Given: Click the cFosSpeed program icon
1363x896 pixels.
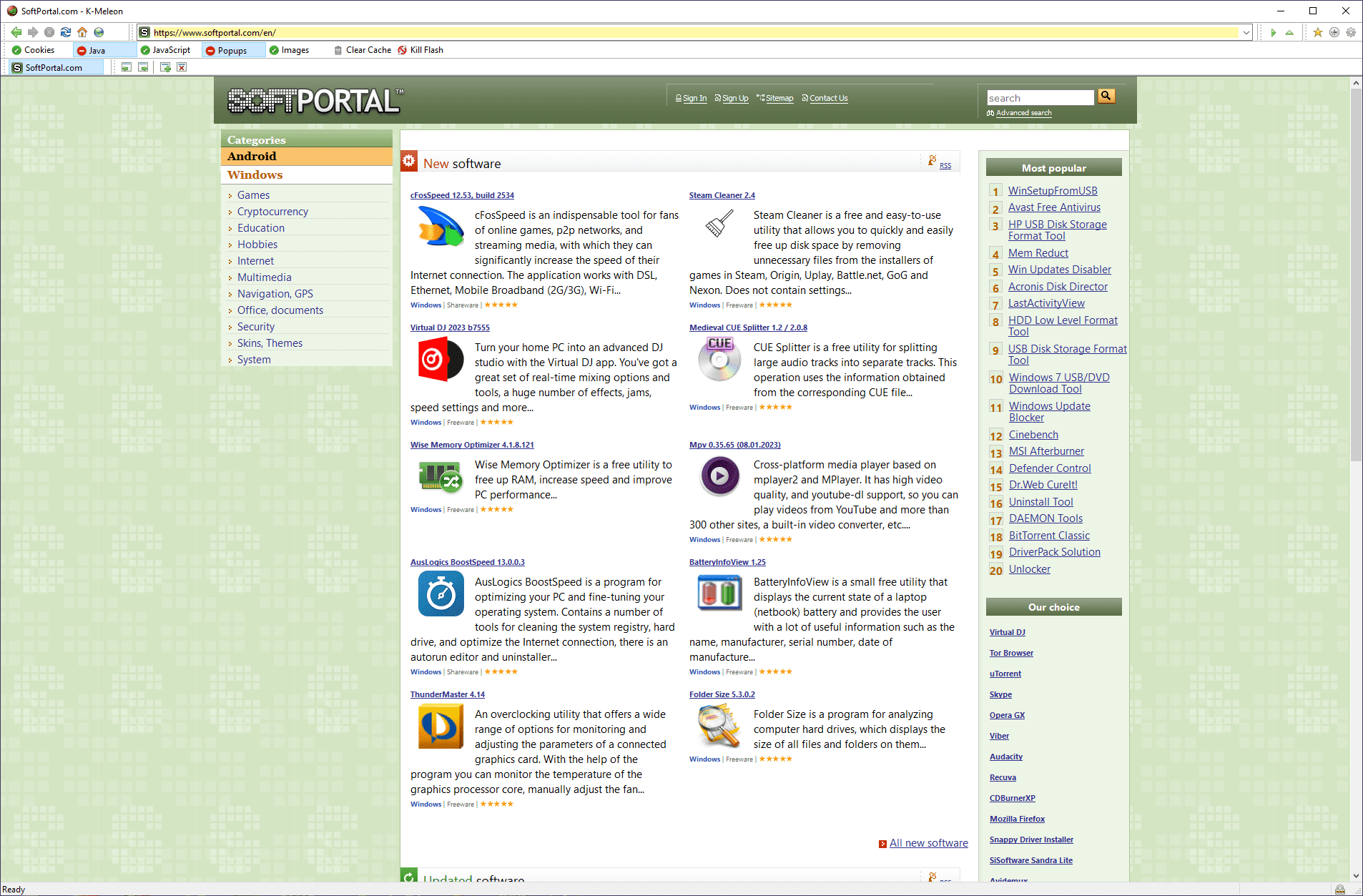Looking at the screenshot, I should click(x=441, y=226).
